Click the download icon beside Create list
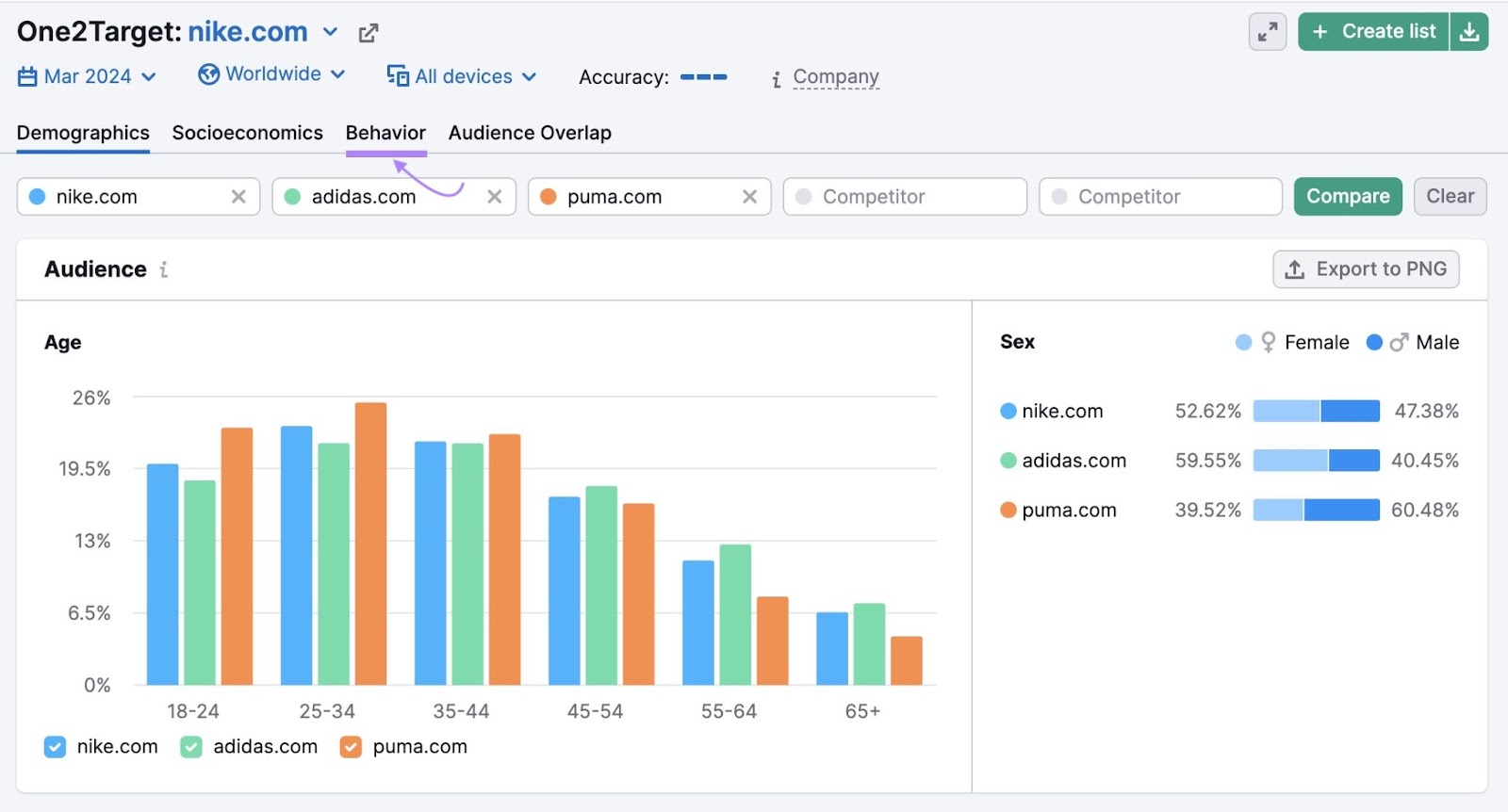Screen dimensions: 1508x812 (1468, 32)
